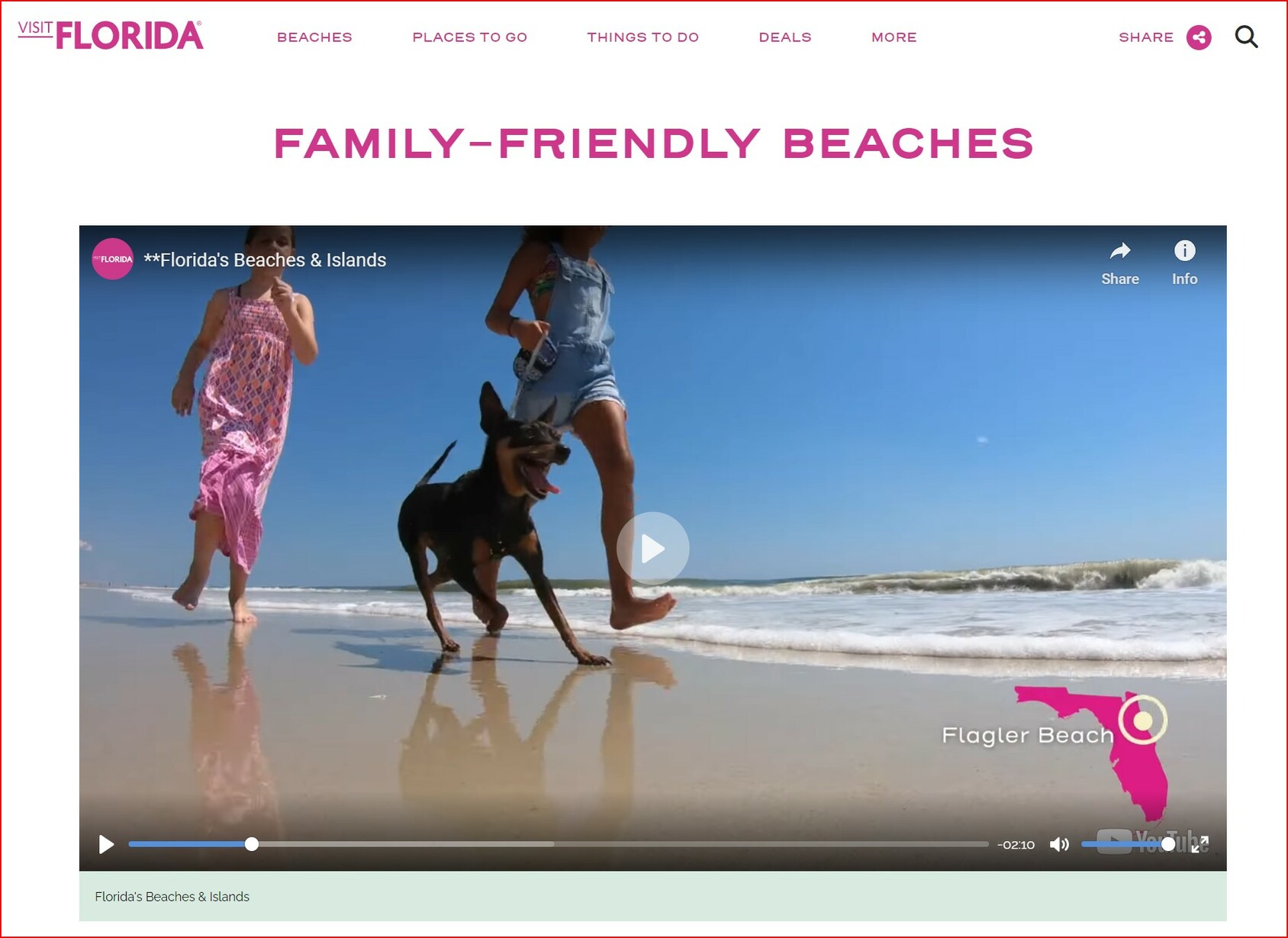Screen dimensions: 1288x938
Task: Click the video title Florida's Beaches & Islands
Action: point(265,260)
